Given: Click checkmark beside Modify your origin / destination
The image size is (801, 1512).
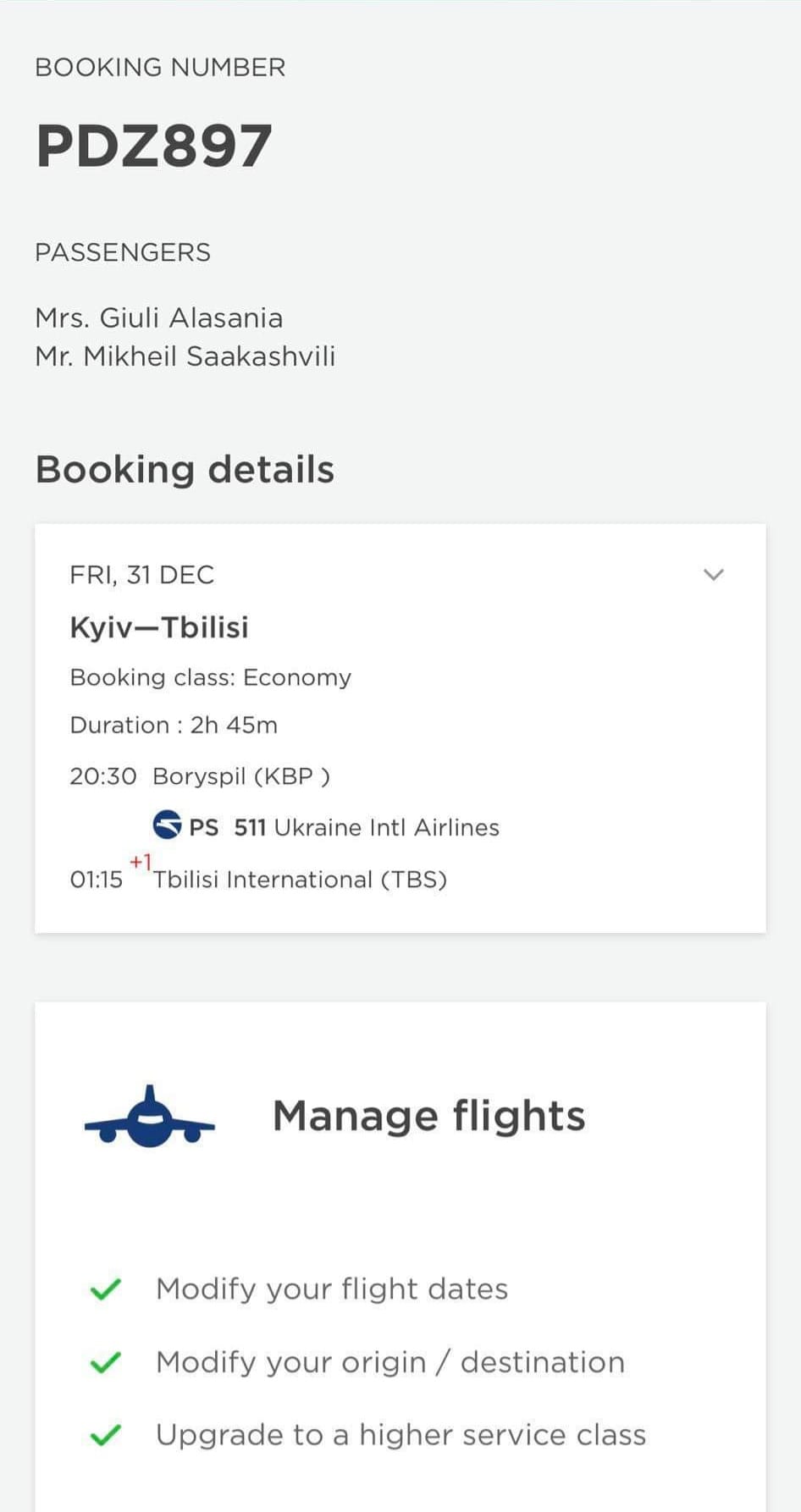Looking at the screenshot, I should coord(106,1363).
